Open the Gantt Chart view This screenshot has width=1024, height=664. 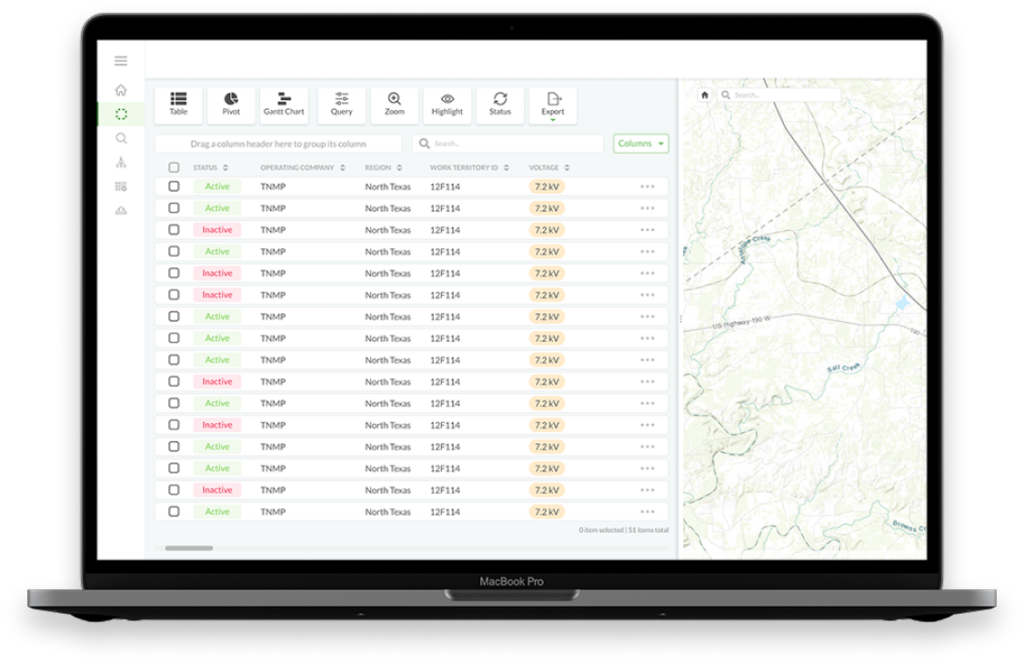click(x=284, y=104)
